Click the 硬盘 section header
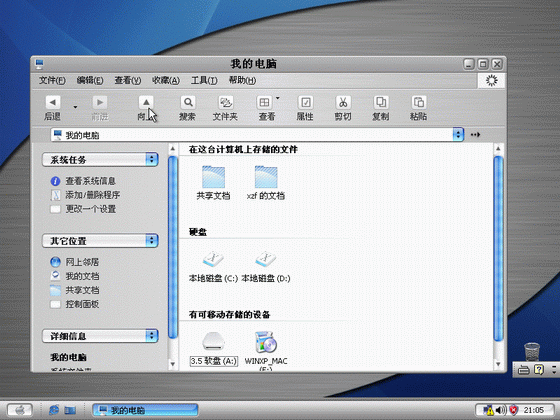 [x=198, y=232]
